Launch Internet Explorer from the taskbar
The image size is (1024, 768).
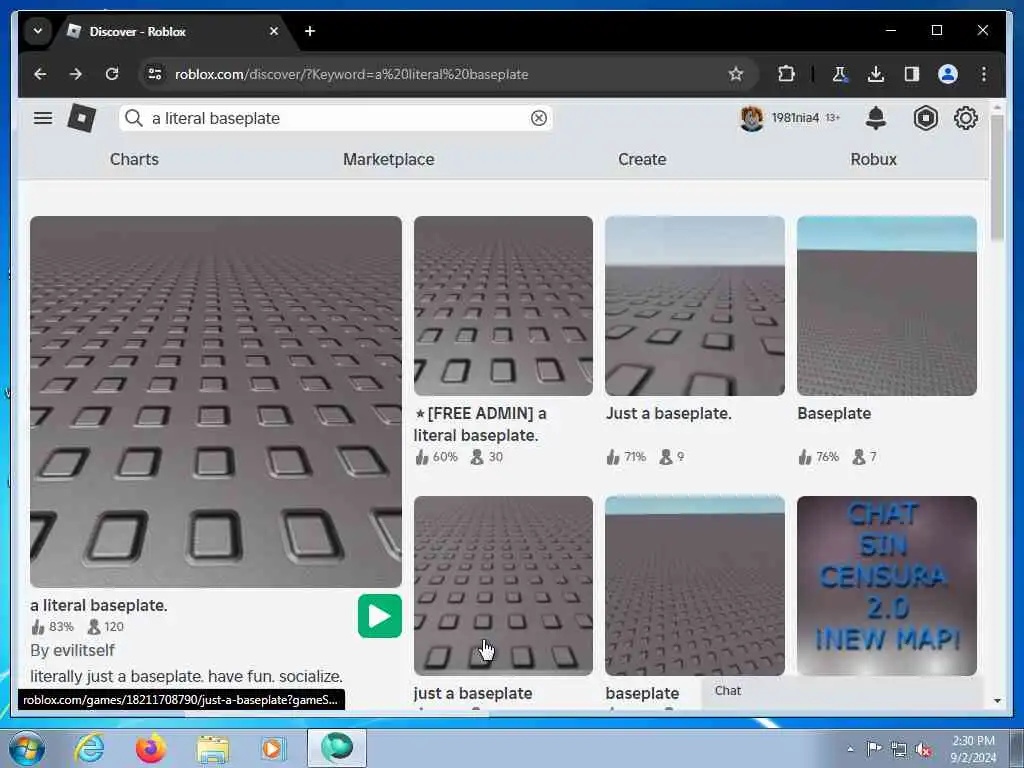[x=89, y=748]
